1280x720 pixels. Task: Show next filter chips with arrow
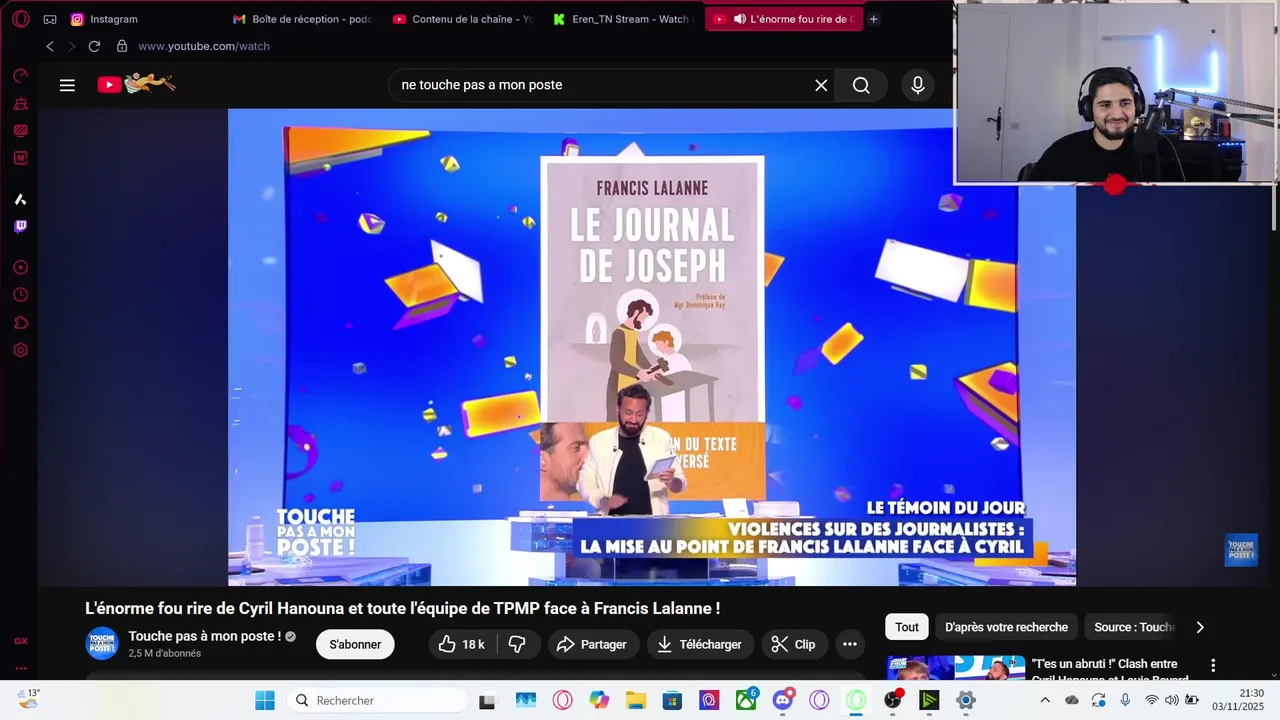point(1200,627)
